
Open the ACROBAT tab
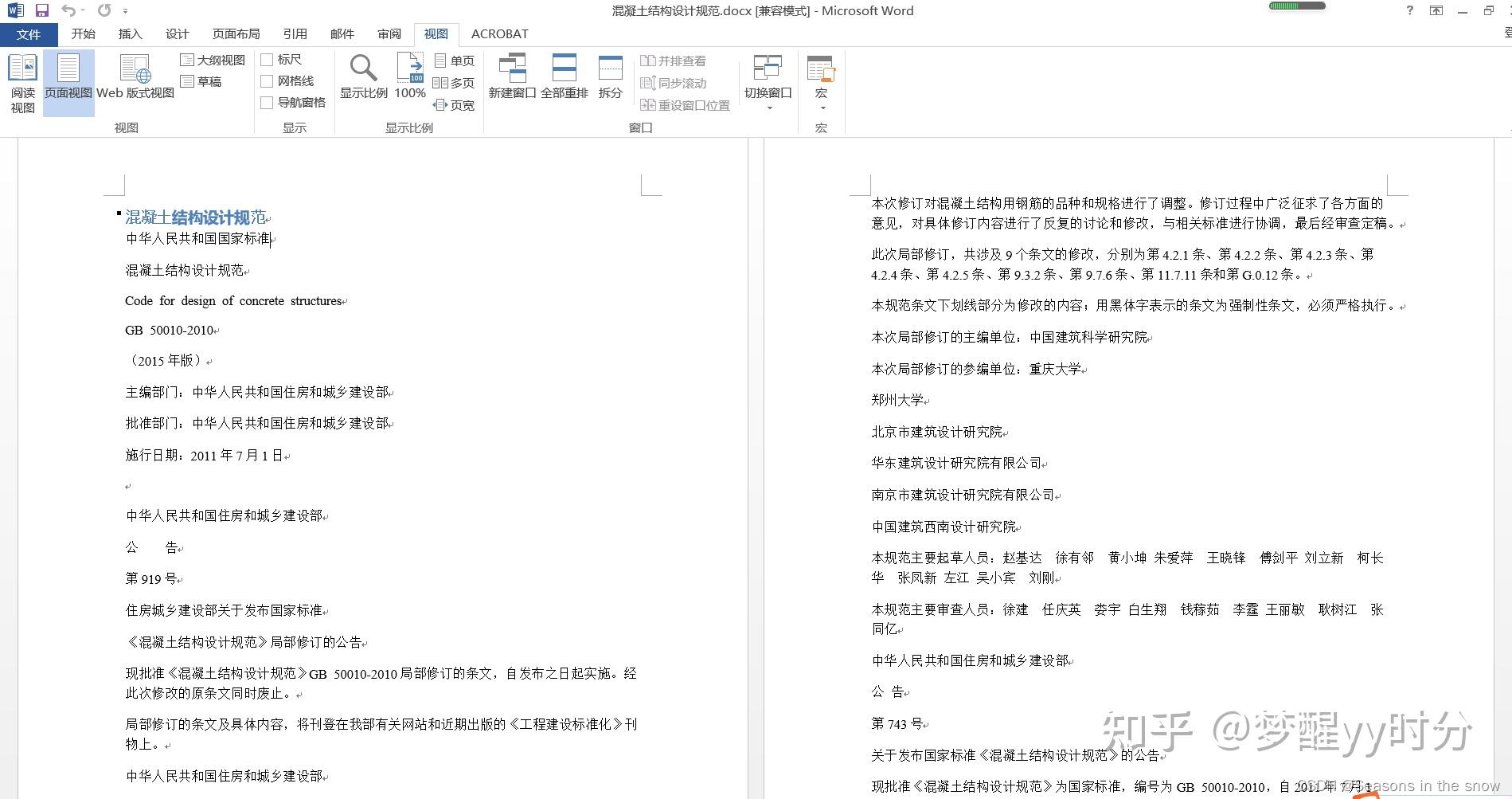[499, 34]
